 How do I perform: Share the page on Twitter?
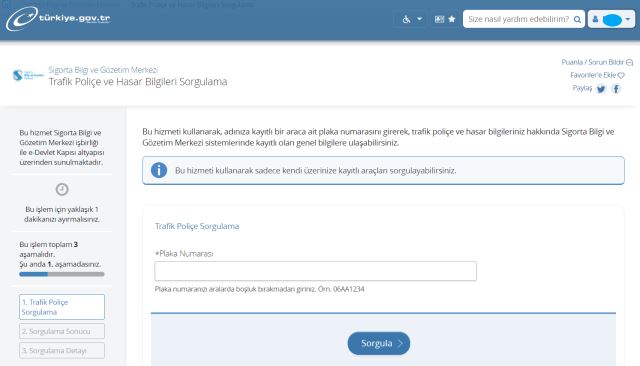point(601,89)
